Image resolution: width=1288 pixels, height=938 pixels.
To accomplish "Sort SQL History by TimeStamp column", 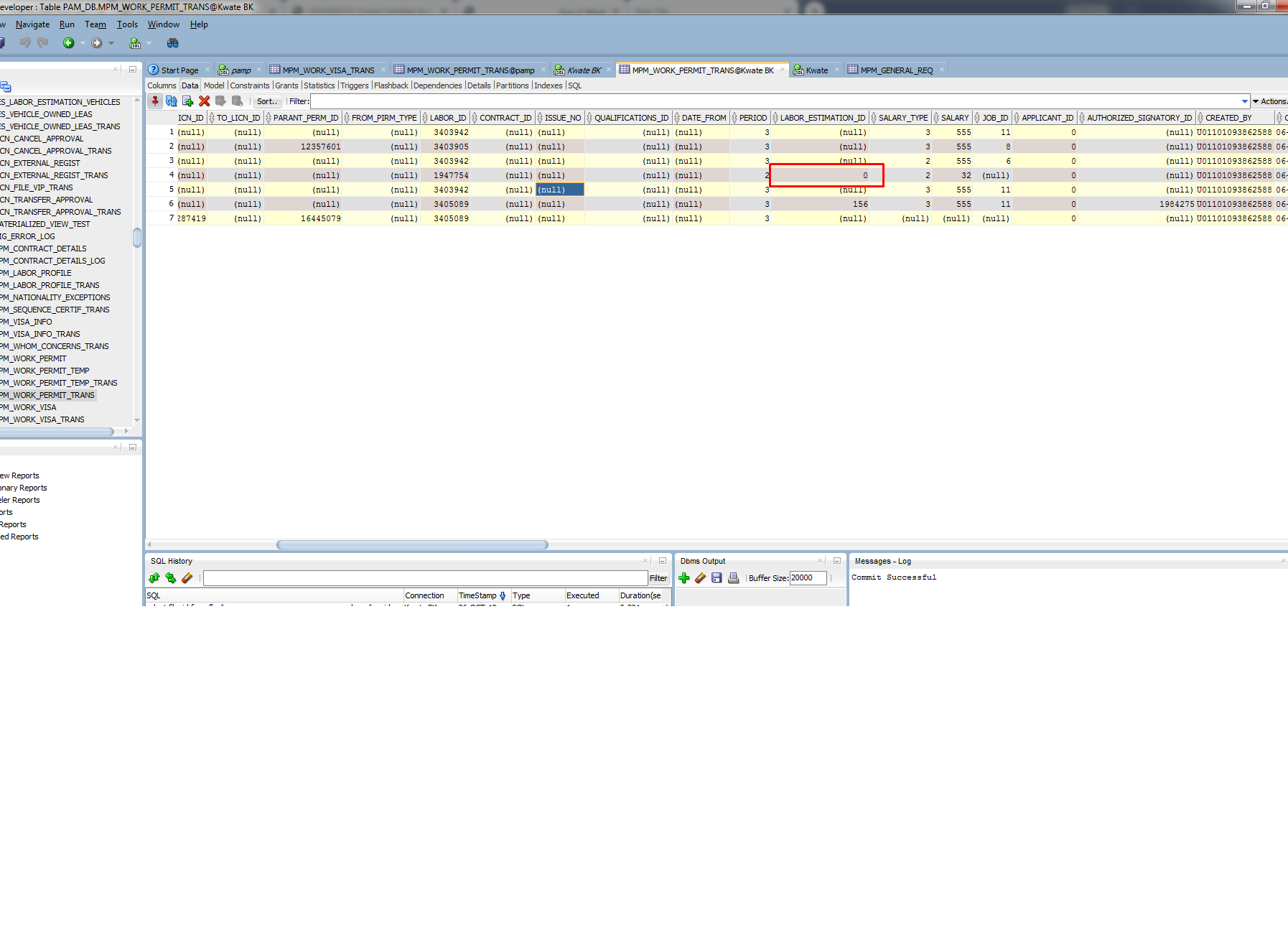I will pos(482,595).
